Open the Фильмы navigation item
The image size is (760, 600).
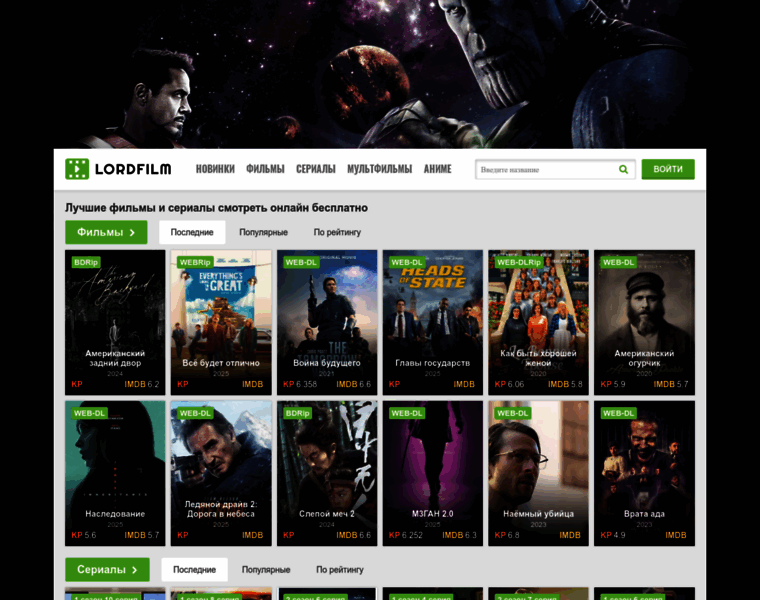click(x=265, y=169)
